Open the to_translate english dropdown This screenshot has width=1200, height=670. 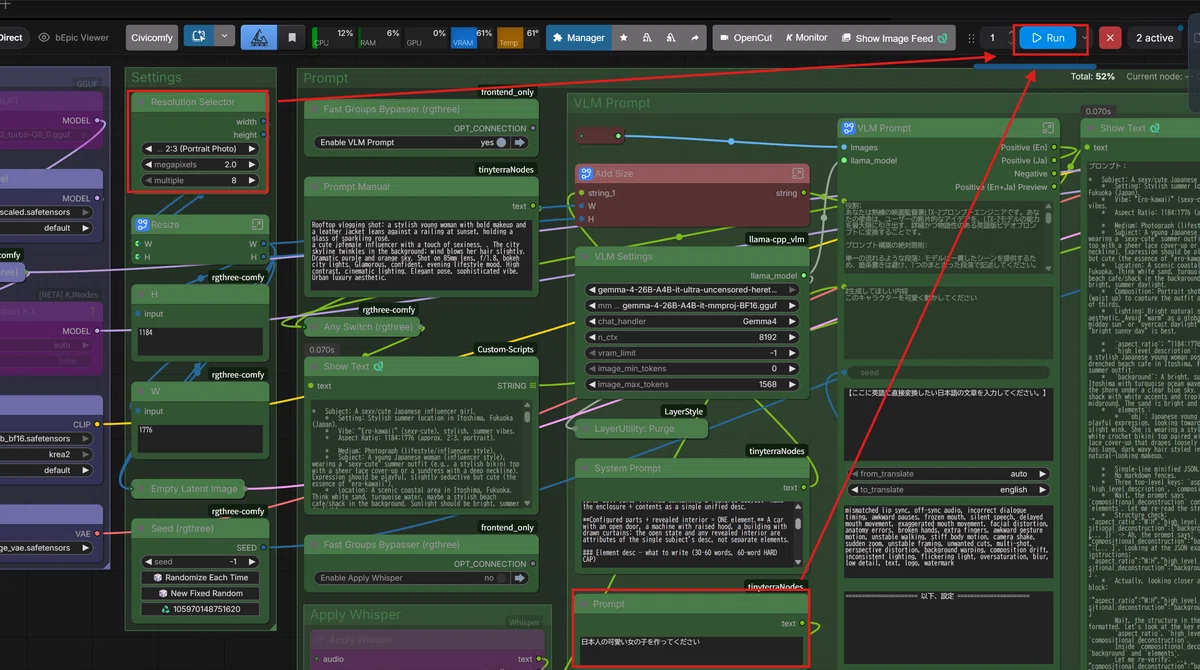[x=946, y=490]
